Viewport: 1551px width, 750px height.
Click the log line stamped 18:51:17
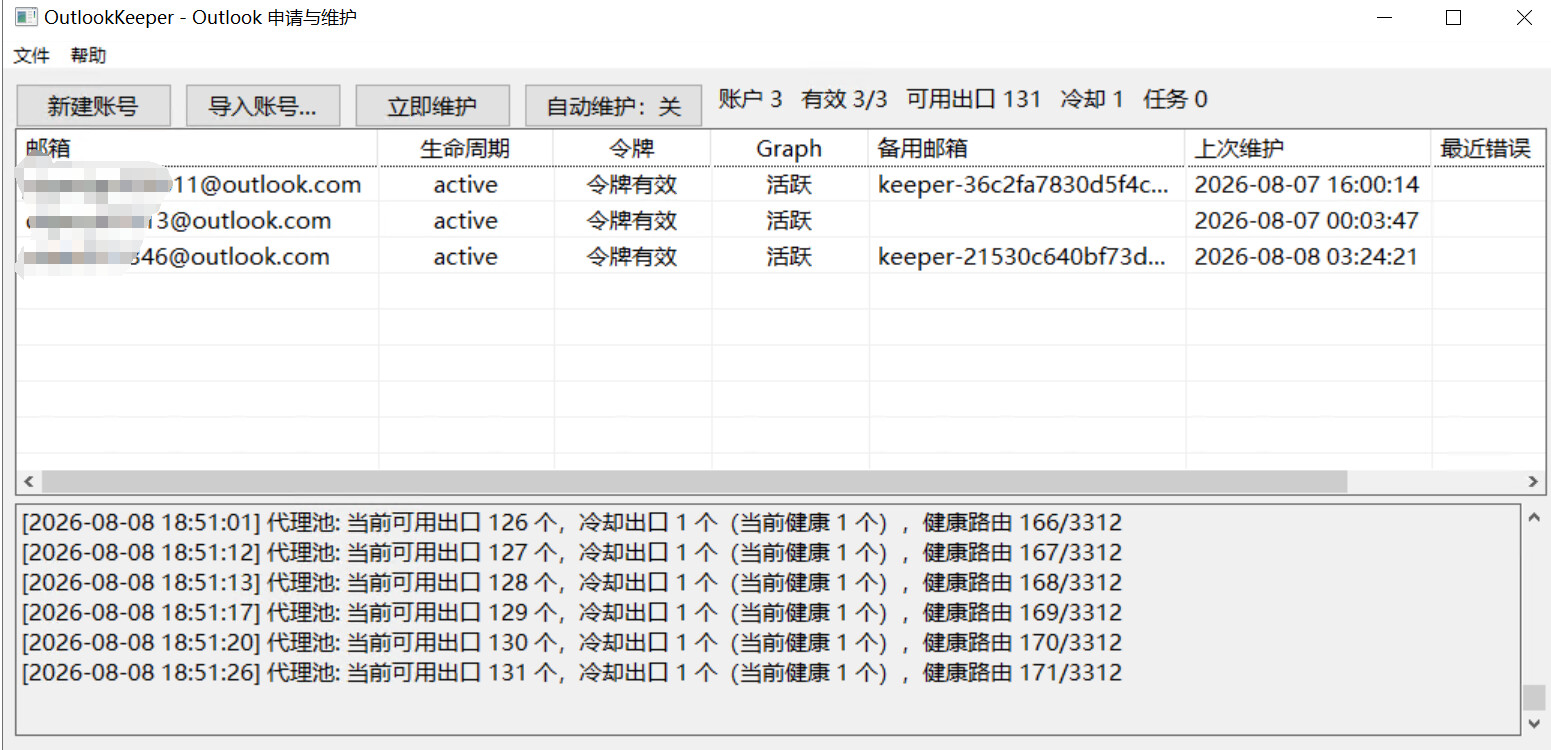(x=572, y=612)
